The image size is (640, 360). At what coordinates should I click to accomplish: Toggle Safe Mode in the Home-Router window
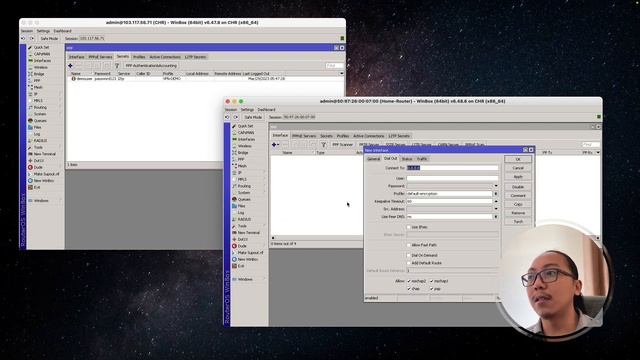pos(253,117)
